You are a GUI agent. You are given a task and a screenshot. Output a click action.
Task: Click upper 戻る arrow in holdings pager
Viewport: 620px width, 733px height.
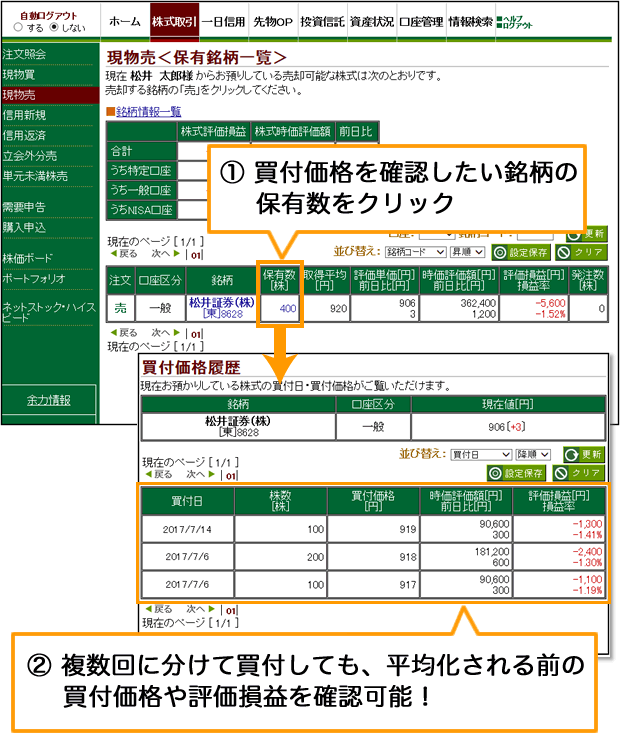[x=123, y=253]
